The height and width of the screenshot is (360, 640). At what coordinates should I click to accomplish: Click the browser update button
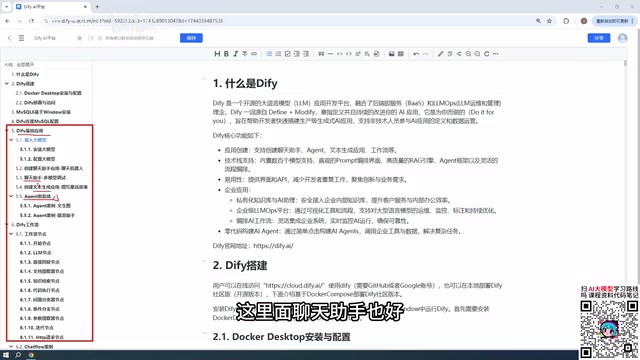pos(614,21)
